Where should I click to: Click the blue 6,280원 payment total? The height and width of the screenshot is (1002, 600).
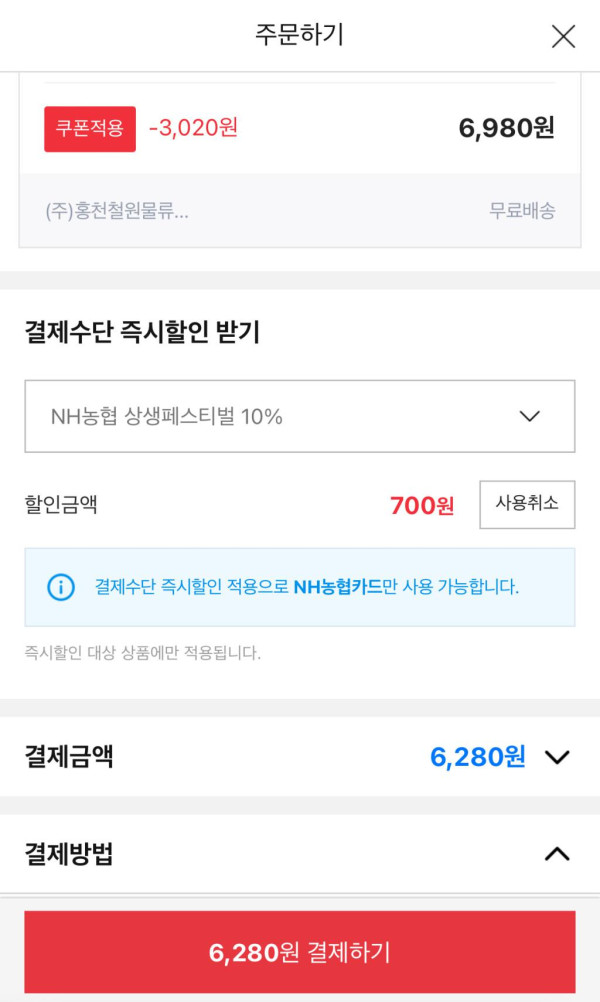tap(478, 757)
